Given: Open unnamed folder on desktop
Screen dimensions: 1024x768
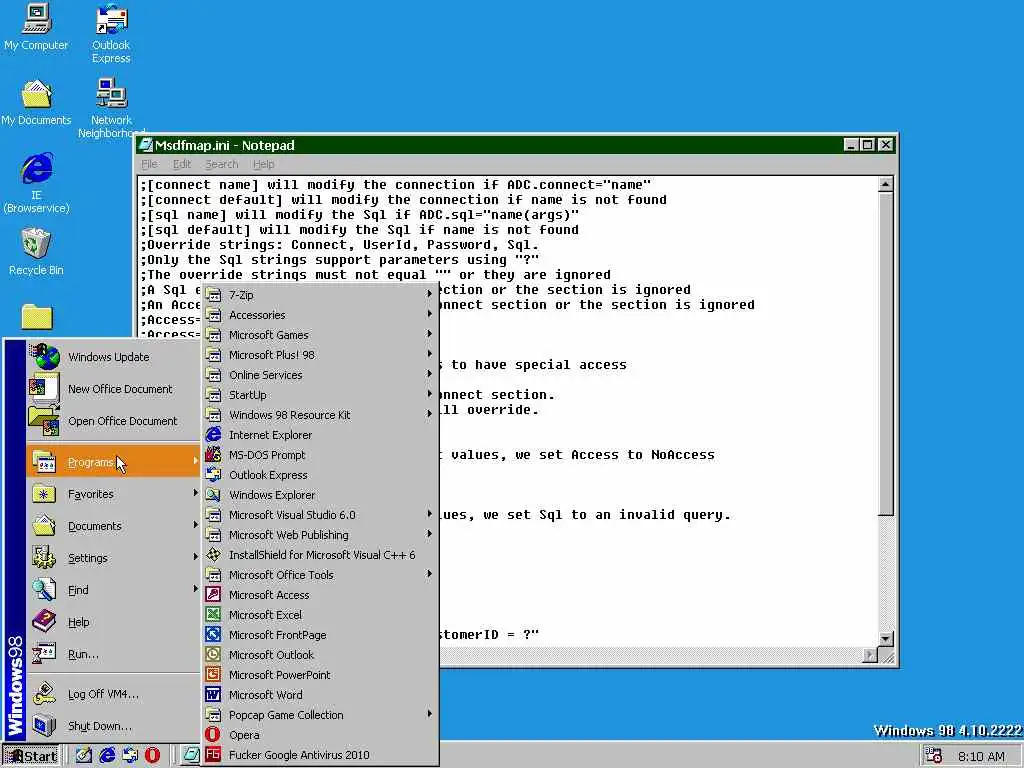Looking at the screenshot, I should click(37, 317).
